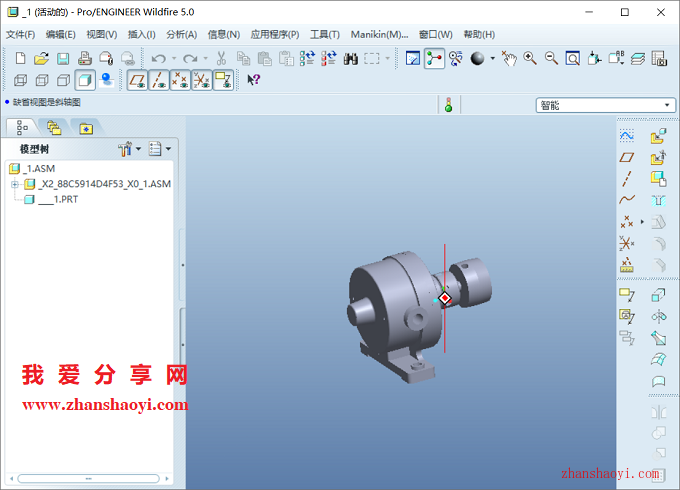Screen dimensions: 680x490
Task: Create a datum curve from right toolbar
Action: click(627, 199)
